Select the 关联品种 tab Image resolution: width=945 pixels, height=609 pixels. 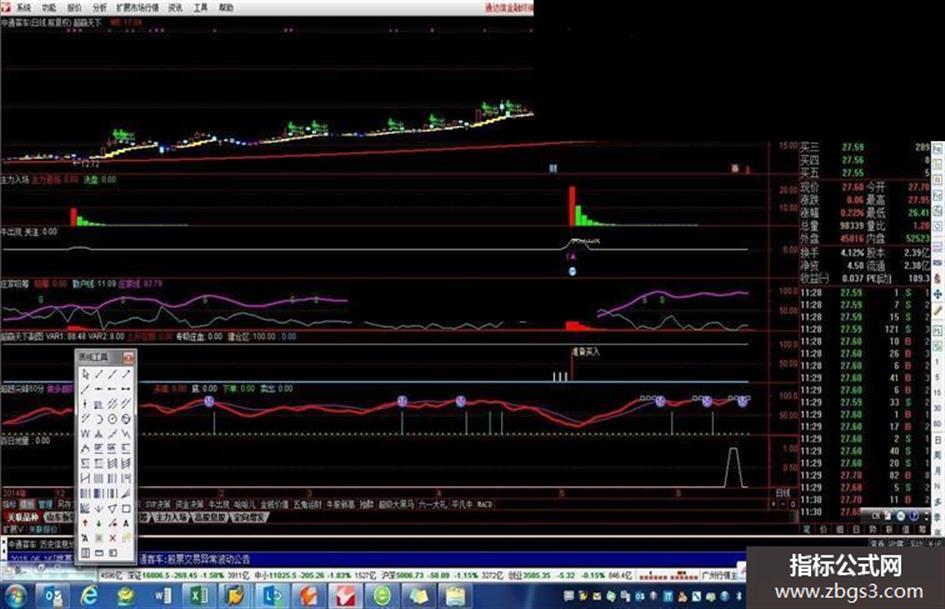23,517
